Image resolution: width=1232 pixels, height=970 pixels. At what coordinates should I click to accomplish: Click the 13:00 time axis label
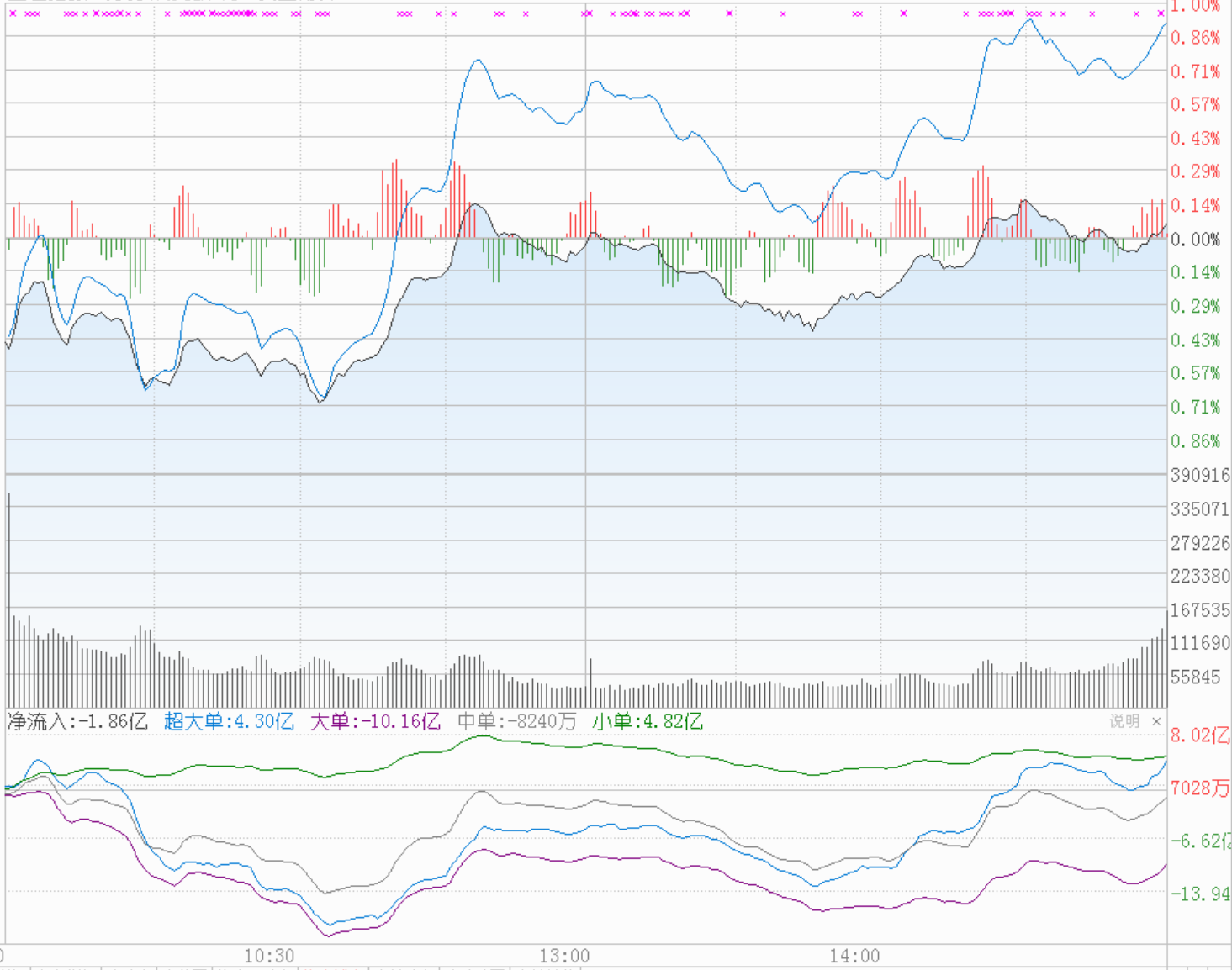(x=564, y=956)
